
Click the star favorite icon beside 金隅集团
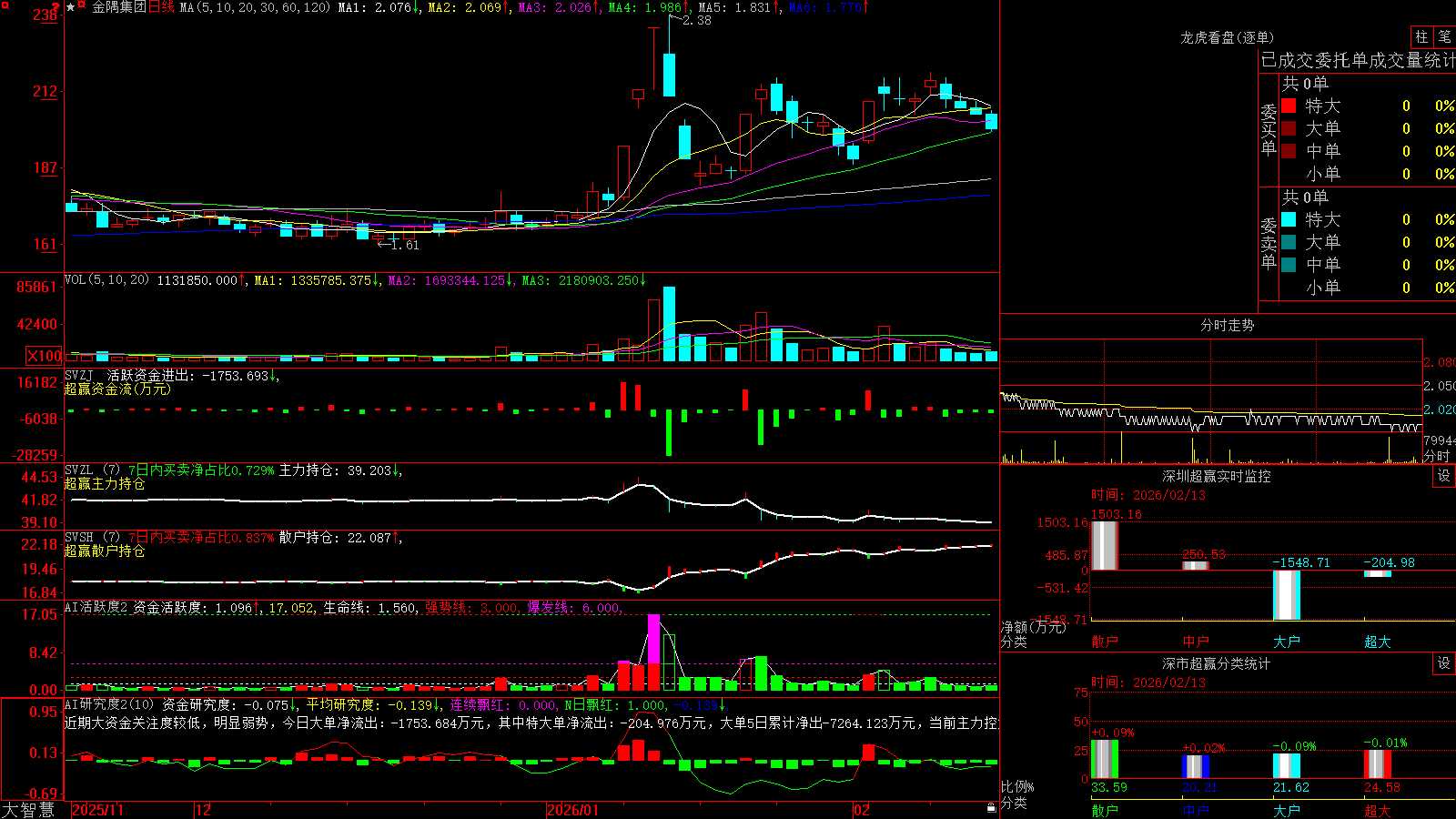(x=70, y=6)
